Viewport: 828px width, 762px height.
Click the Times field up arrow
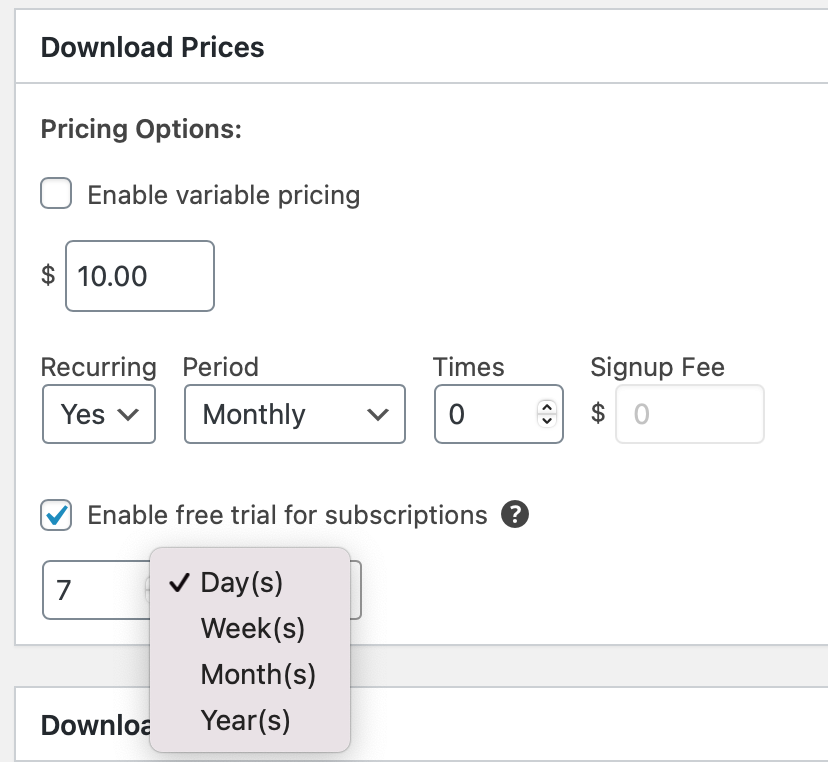547,407
